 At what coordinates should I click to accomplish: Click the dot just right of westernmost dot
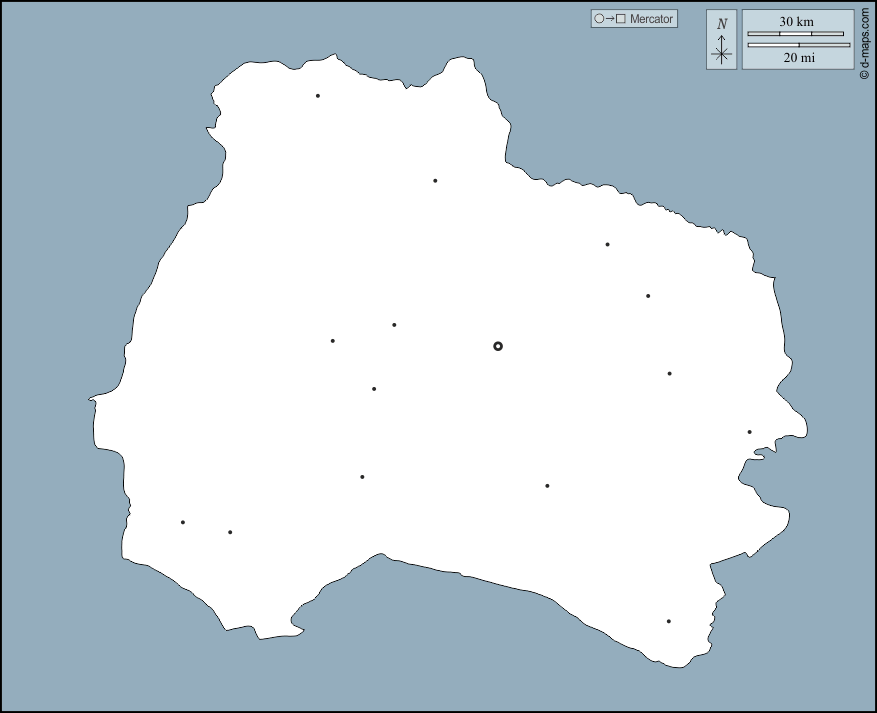coord(230,532)
